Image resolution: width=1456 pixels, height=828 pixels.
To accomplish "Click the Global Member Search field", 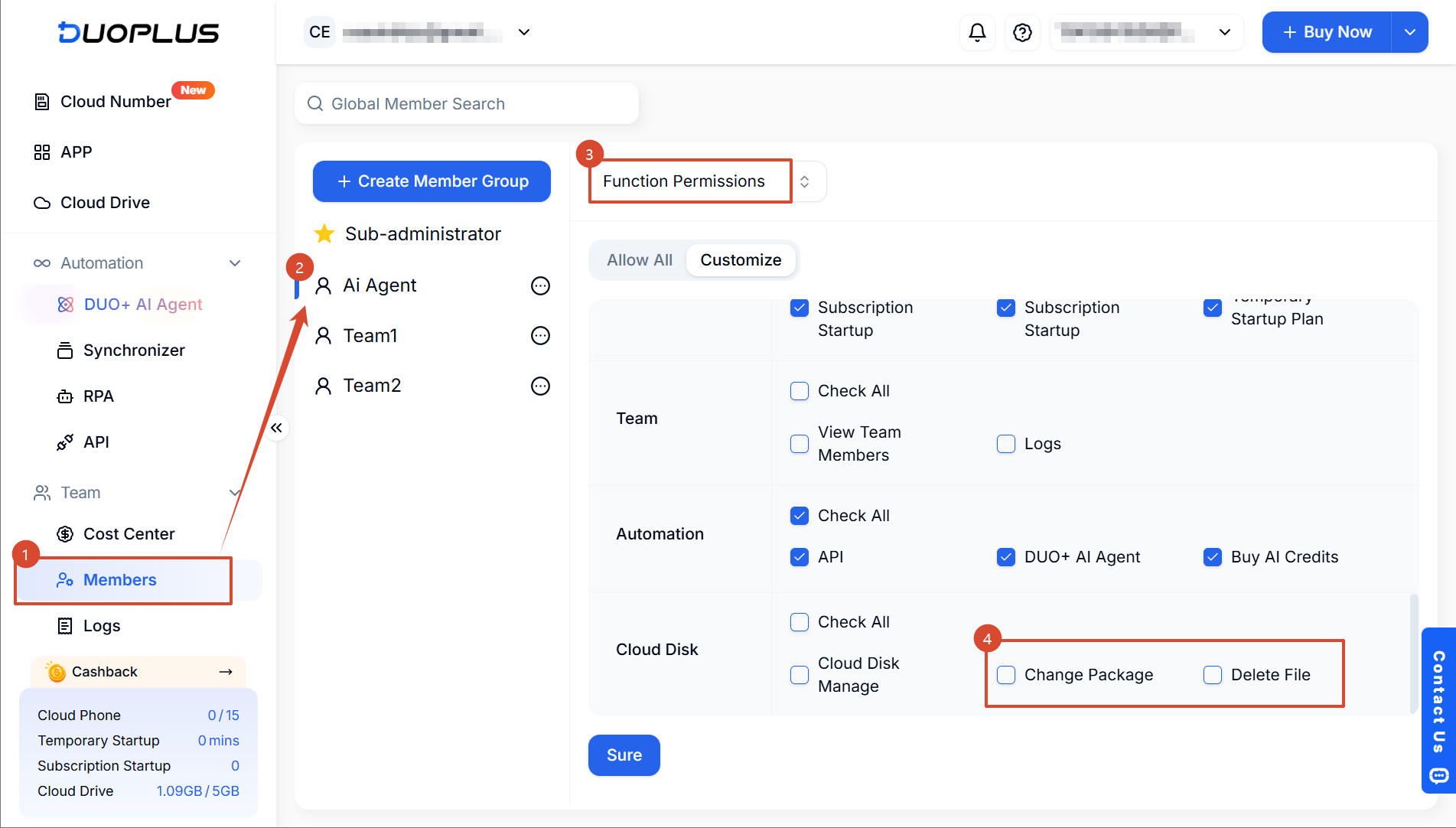I will click(x=467, y=103).
